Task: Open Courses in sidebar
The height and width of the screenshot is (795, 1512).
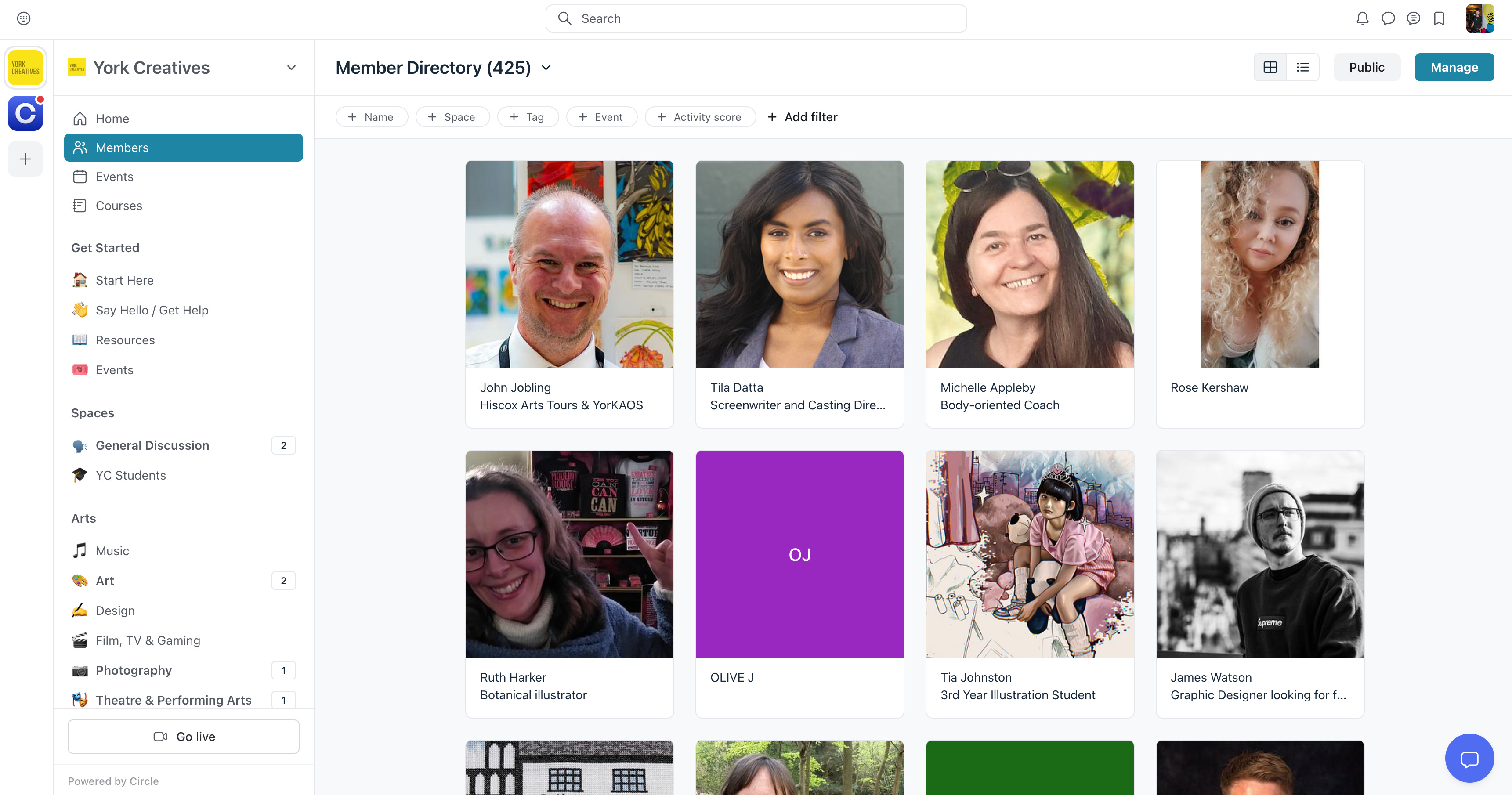Action: [184, 206]
